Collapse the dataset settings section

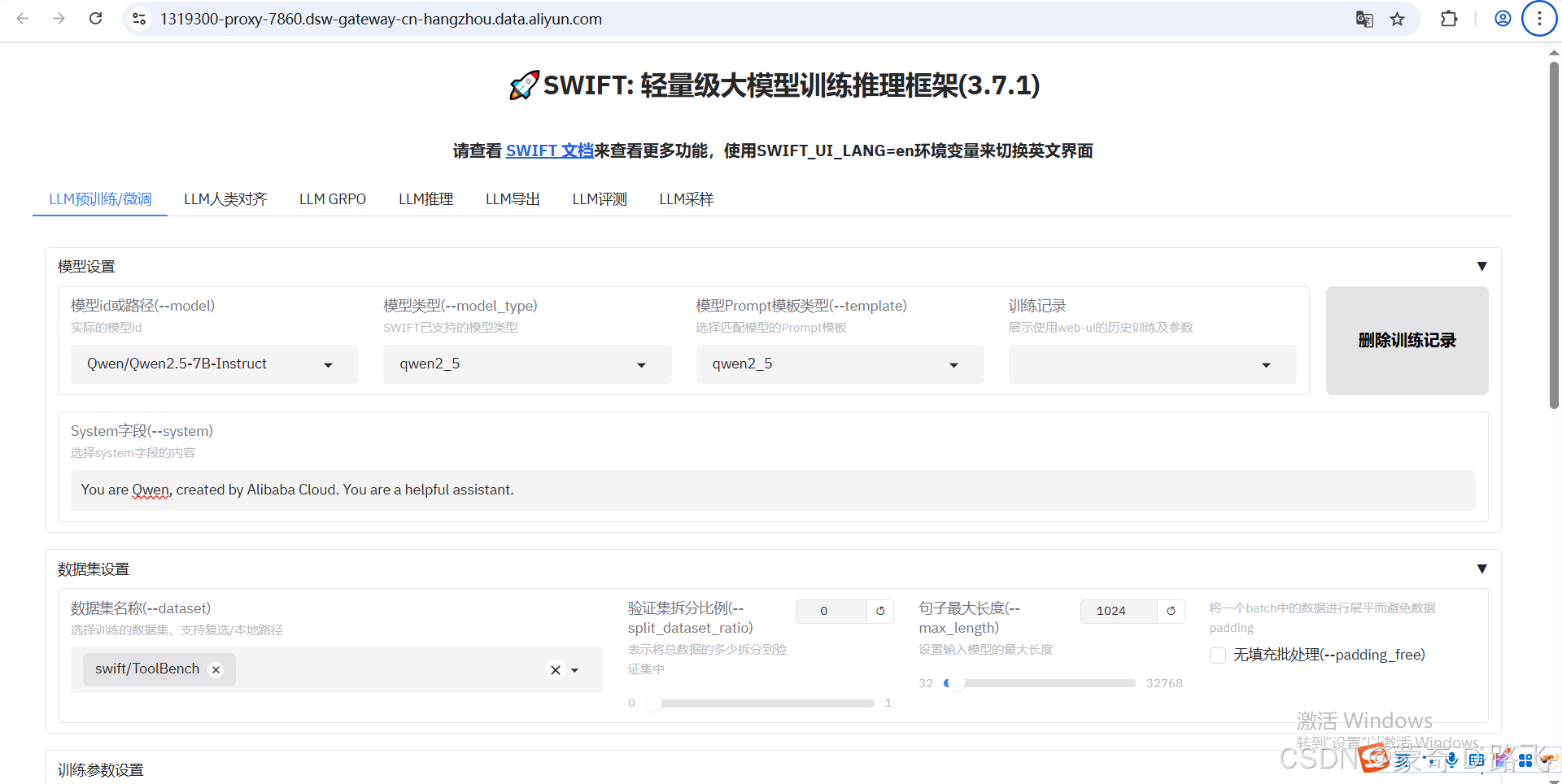(x=1481, y=569)
